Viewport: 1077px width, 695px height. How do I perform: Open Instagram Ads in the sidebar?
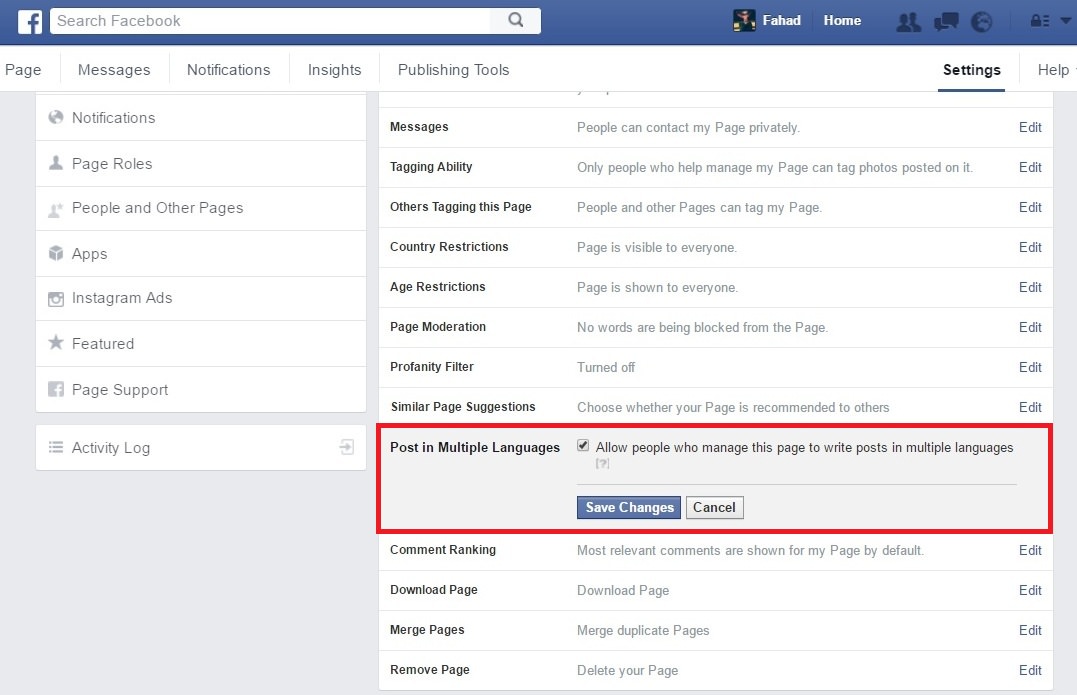[122, 298]
